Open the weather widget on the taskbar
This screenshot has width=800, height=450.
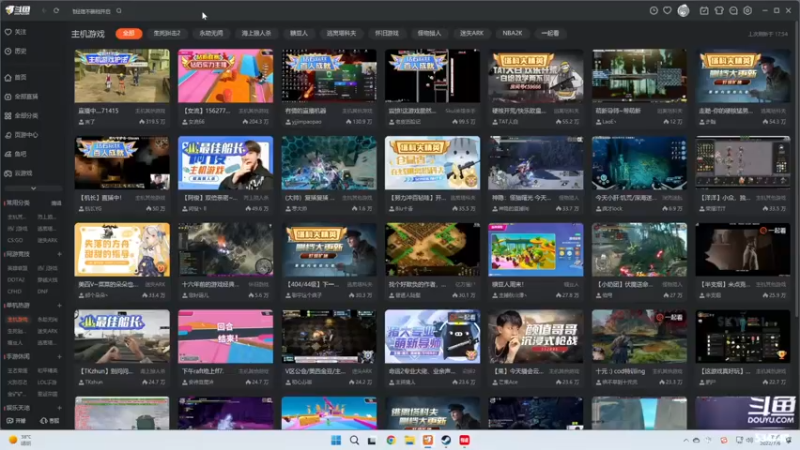pos(20,440)
